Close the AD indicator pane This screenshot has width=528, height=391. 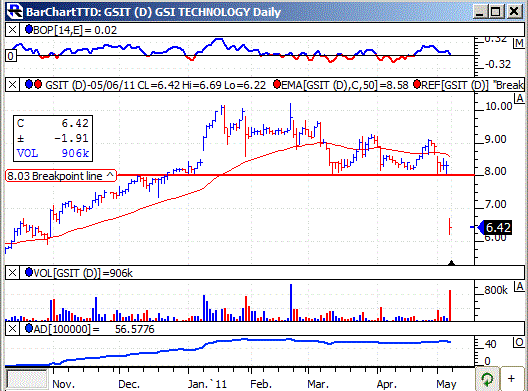(x=12, y=328)
